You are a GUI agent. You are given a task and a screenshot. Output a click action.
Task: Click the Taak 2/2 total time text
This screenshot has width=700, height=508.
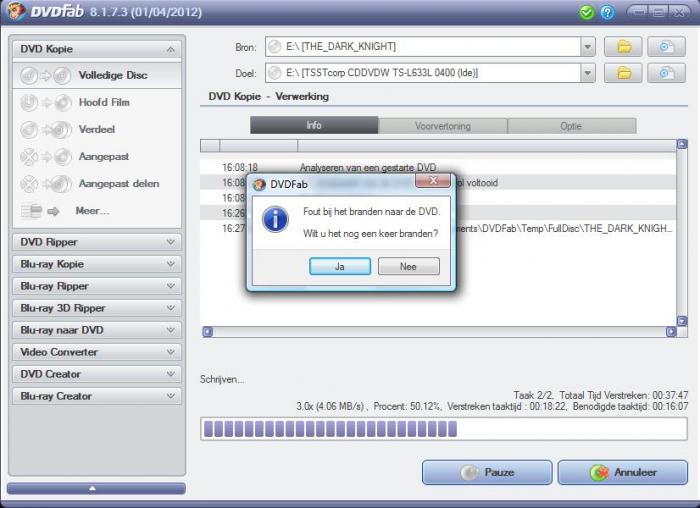(600, 396)
